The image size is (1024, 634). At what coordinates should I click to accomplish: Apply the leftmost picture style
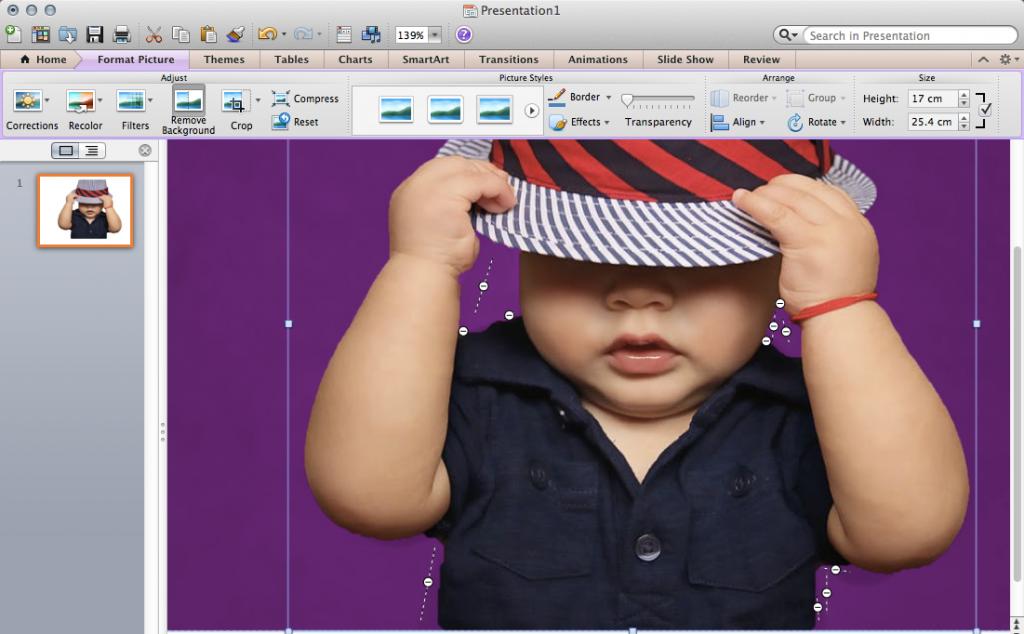tap(396, 109)
